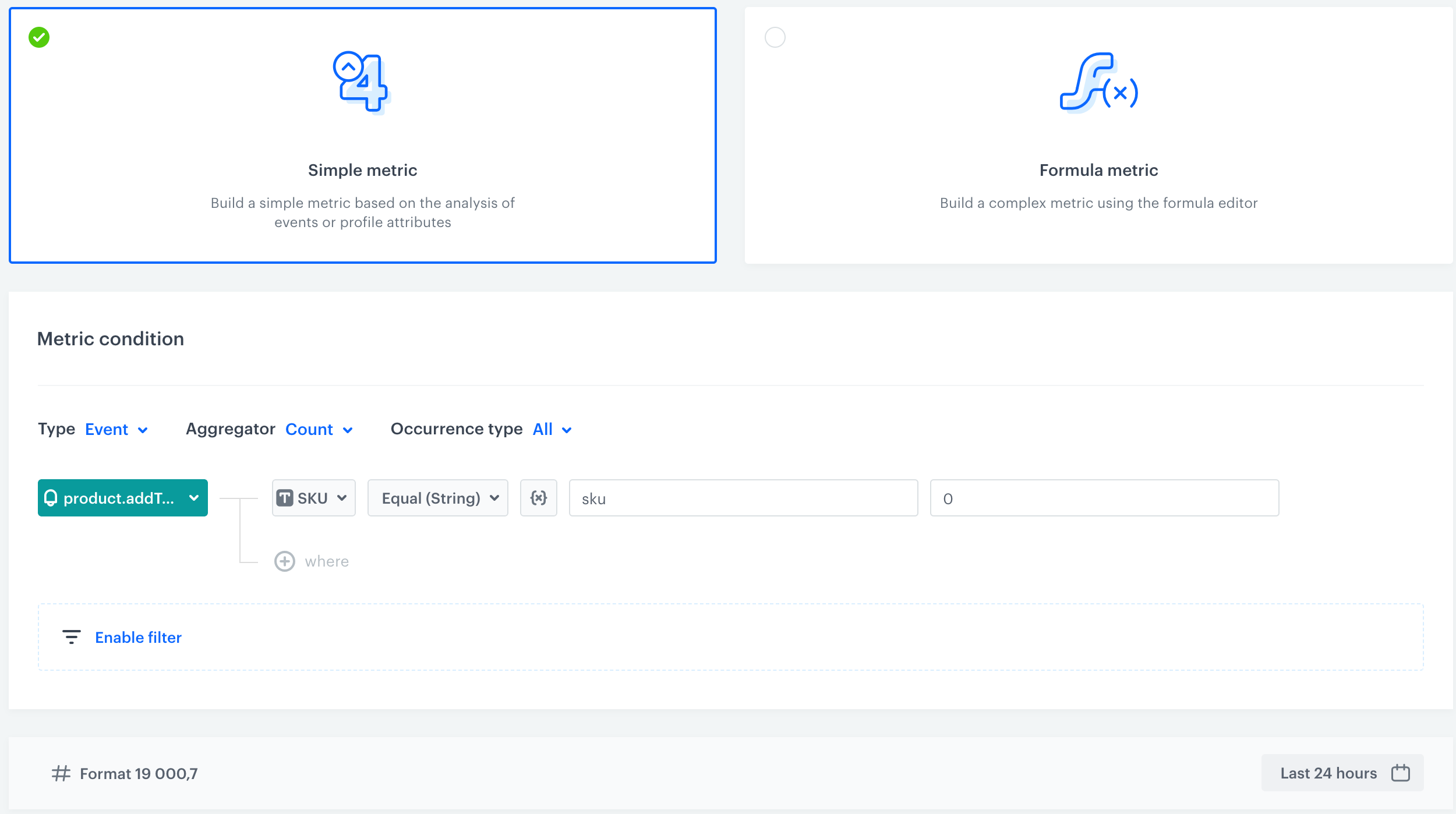This screenshot has height=814, width=1456.
Task: Click the variable insertion {x} icon
Action: click(x=539, y=498)
